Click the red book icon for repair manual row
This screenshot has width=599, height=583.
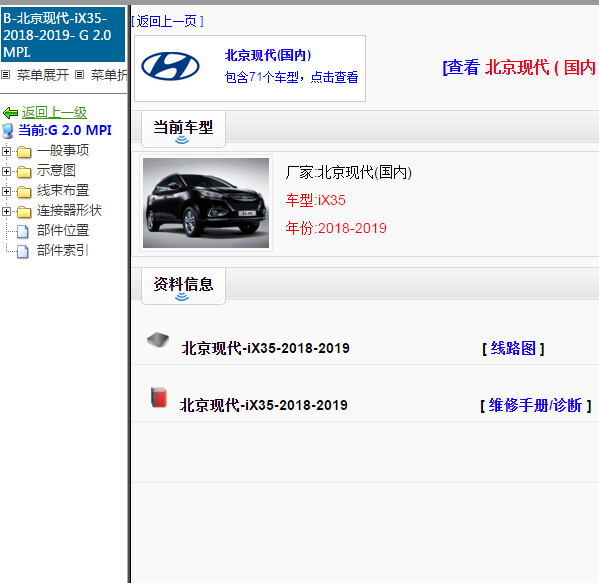(159, 397)
